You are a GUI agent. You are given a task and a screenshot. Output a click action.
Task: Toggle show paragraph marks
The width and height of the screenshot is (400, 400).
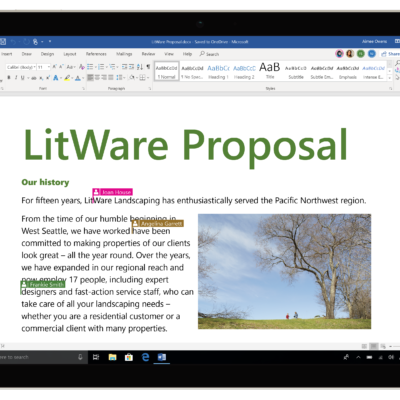point(148,67)
